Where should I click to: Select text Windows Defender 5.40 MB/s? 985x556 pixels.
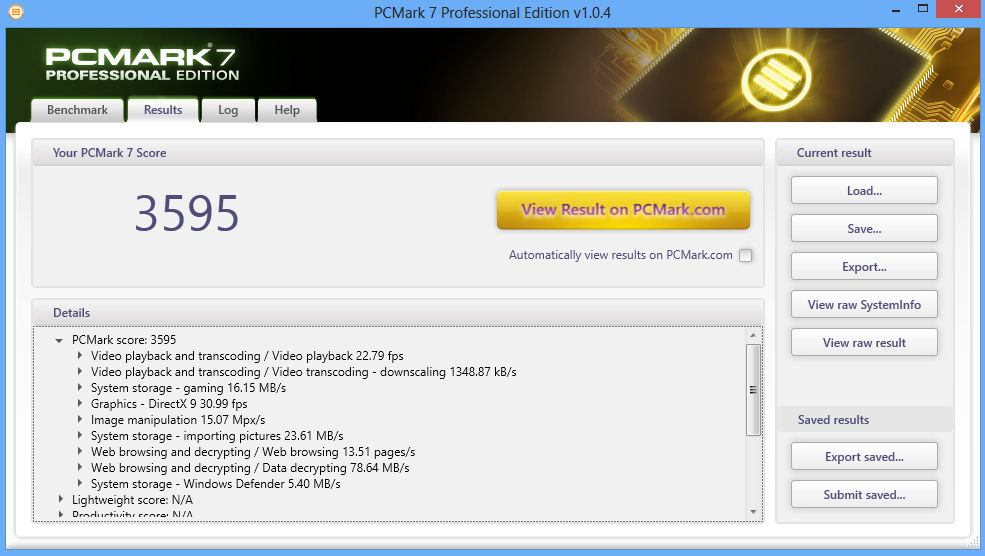tap(262, 484)
